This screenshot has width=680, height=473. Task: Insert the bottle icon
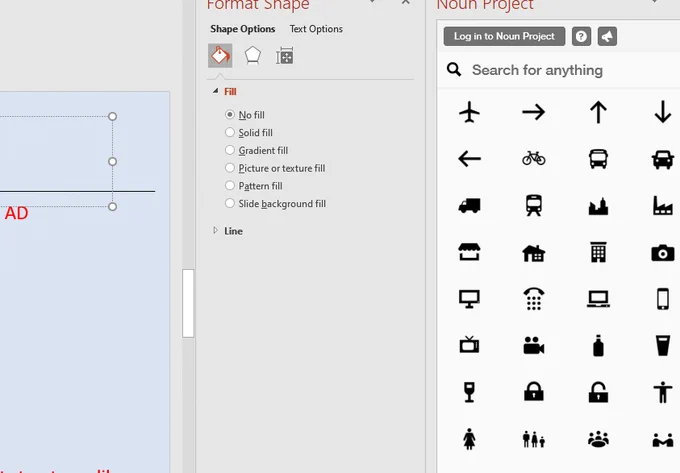click(x=598, y=346)
